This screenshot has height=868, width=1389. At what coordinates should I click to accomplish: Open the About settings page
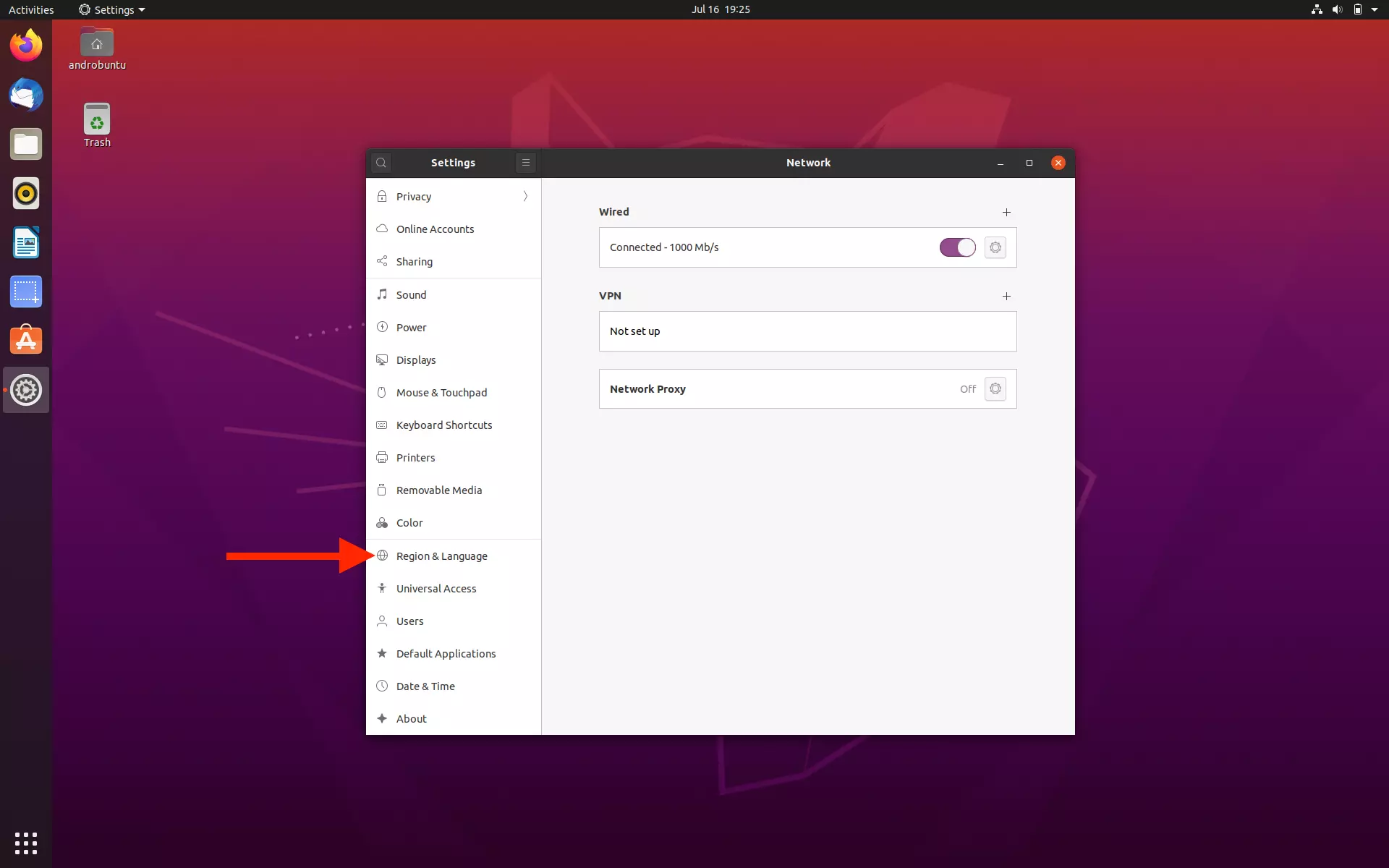[x=412, y=718]
